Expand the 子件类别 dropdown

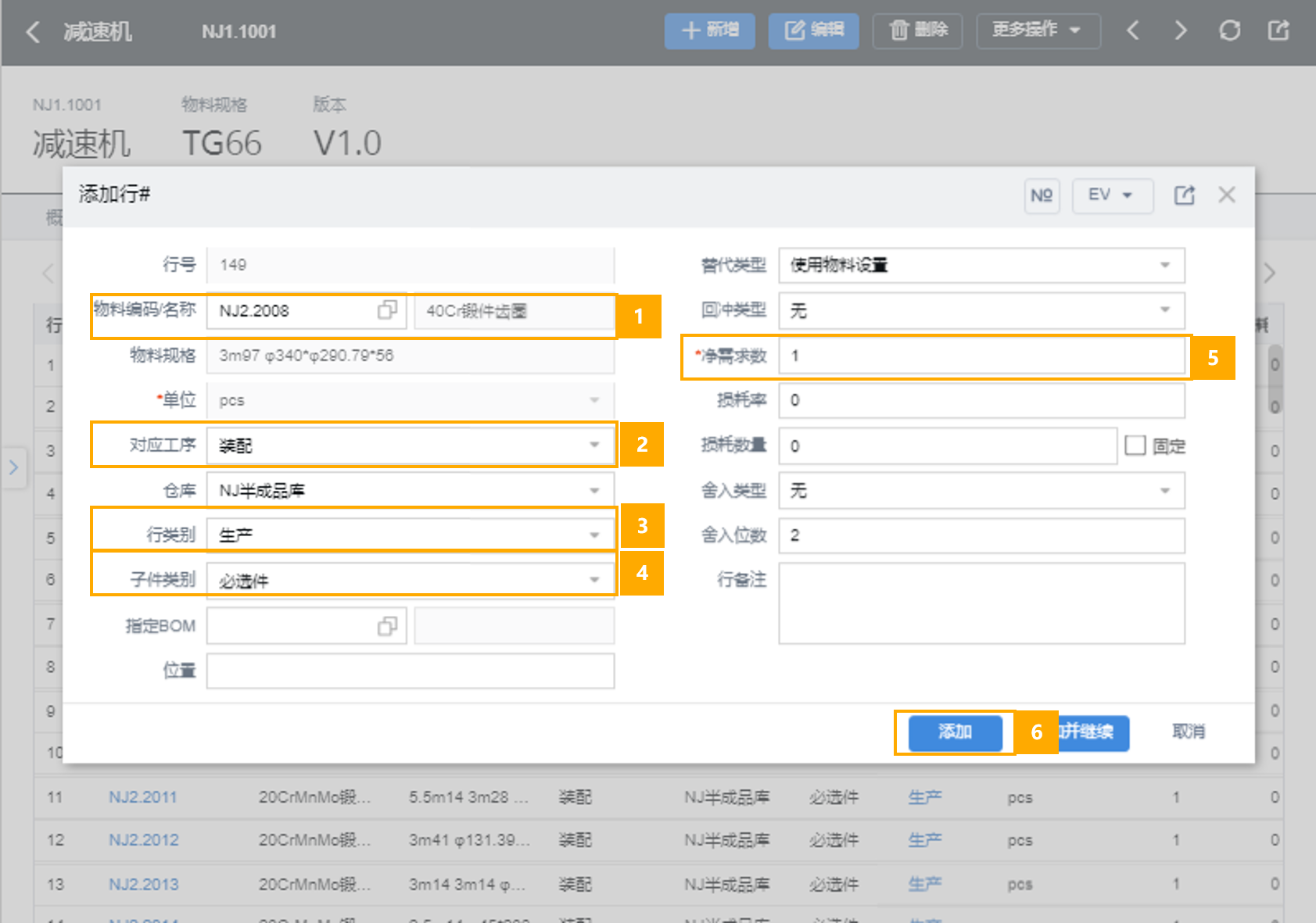point(594,579)
